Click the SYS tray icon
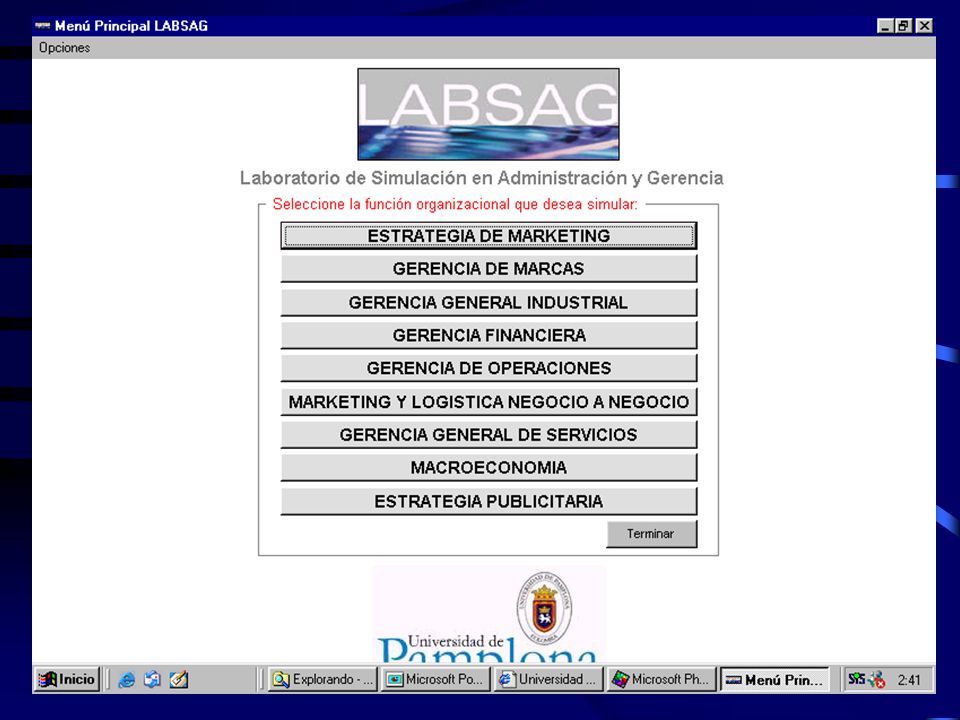Screen dimensions: 960x720 pos(856,679)
